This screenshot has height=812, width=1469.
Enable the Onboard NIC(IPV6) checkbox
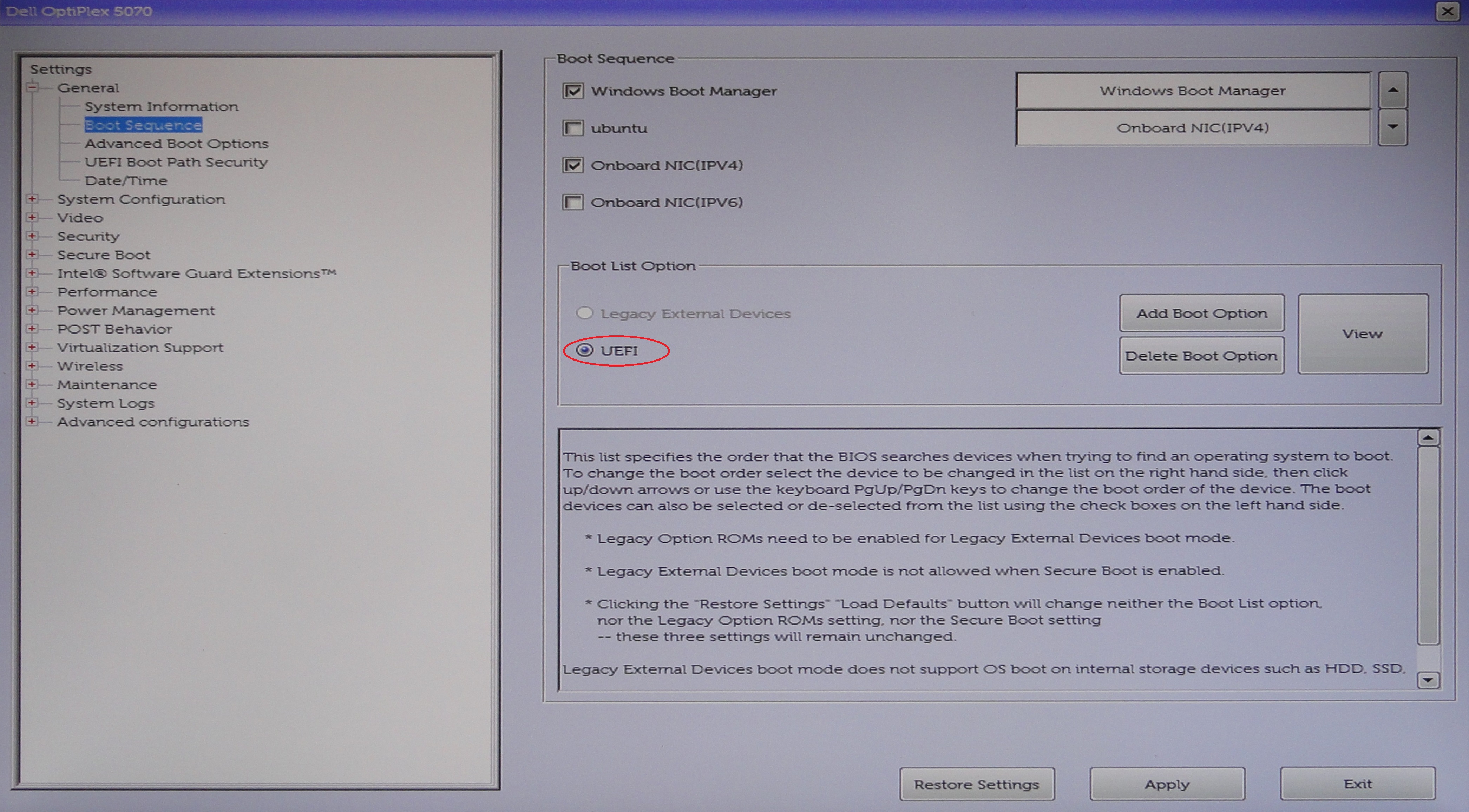click(x=573, y=203)
